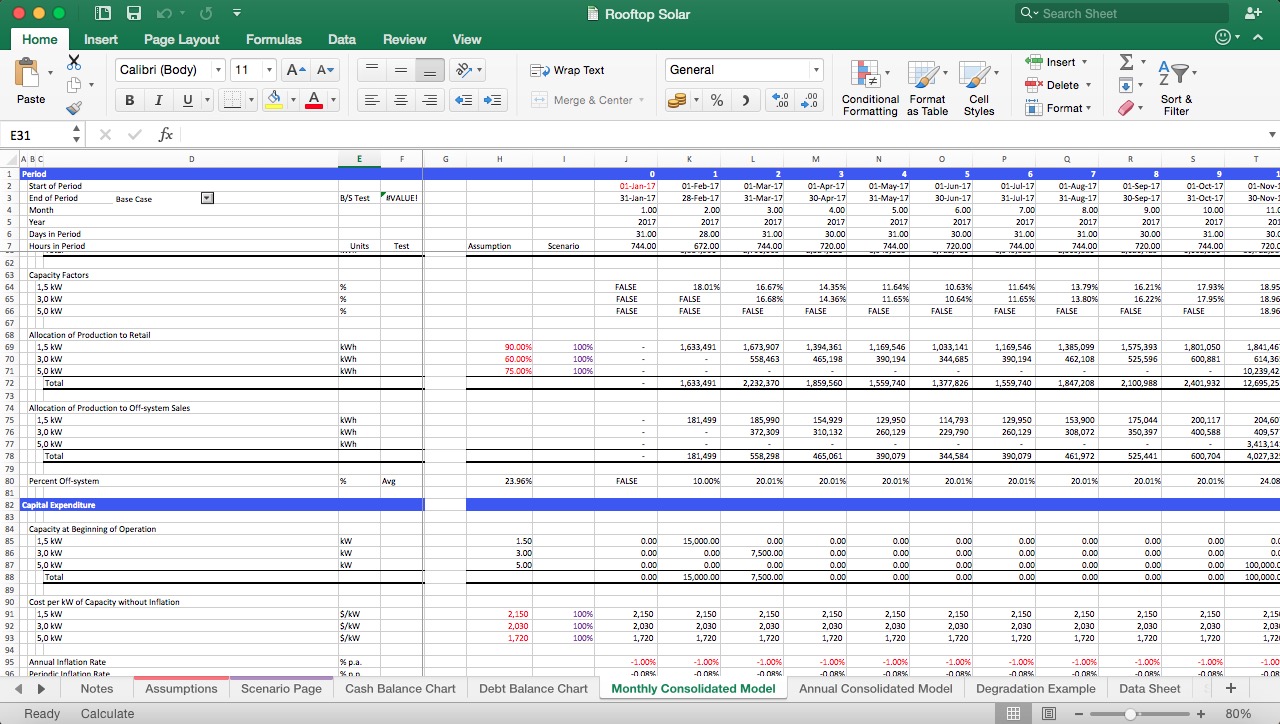Align text left
Screen dimensions: 1280x724
(x=372, y=100)
